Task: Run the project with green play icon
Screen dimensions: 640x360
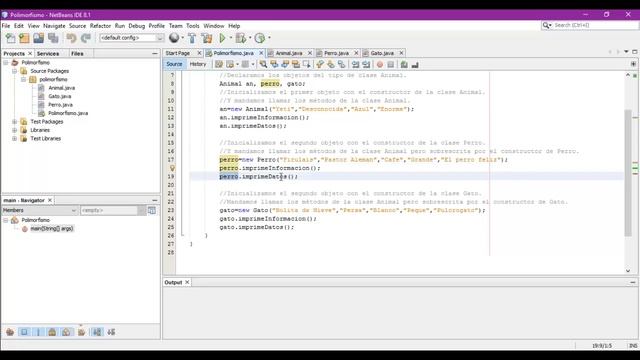Action: pyautogui.click(x=222, y=38)
